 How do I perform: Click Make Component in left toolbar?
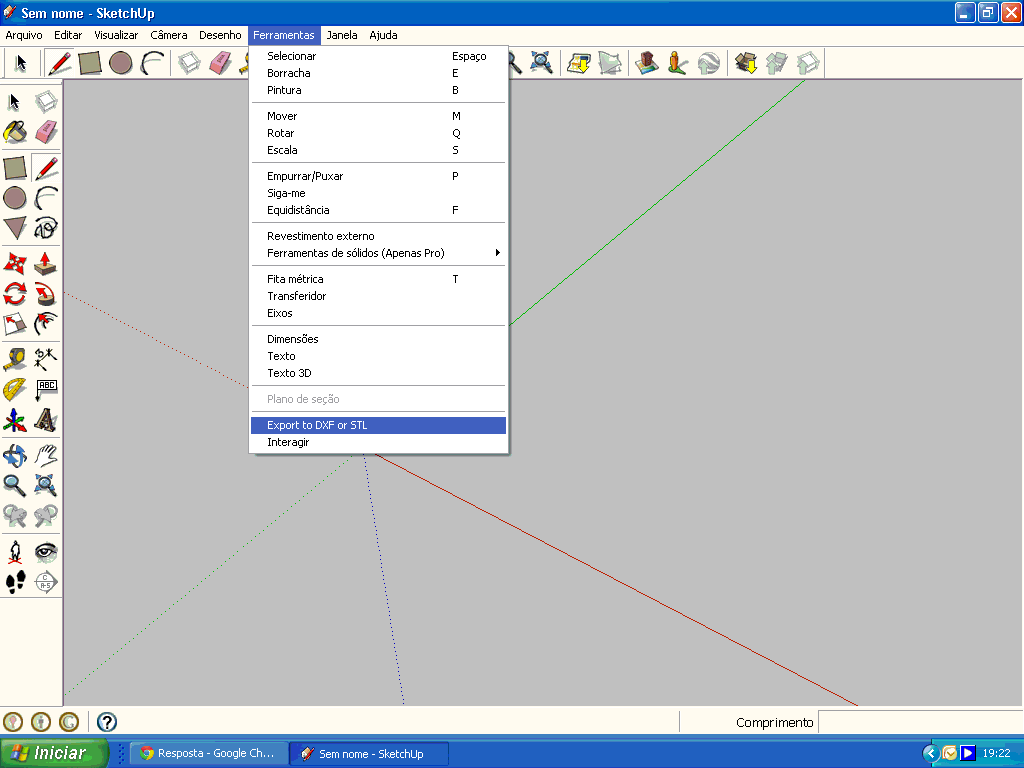coord(46,102)
